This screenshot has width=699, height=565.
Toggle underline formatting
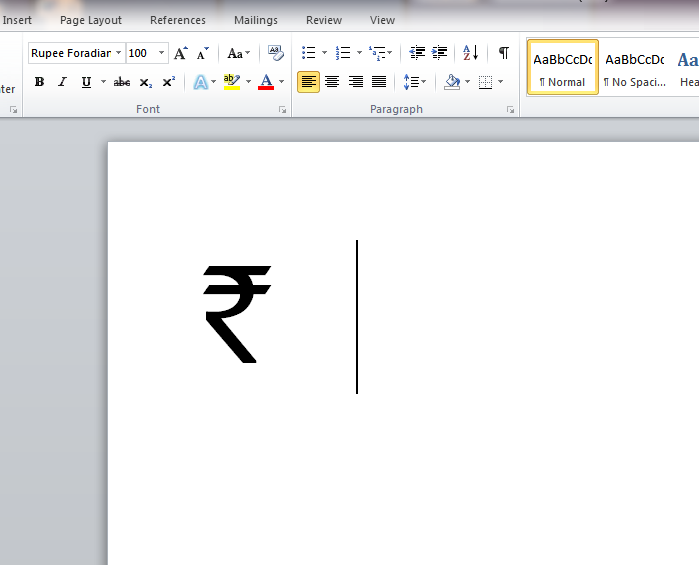[86, 82]
